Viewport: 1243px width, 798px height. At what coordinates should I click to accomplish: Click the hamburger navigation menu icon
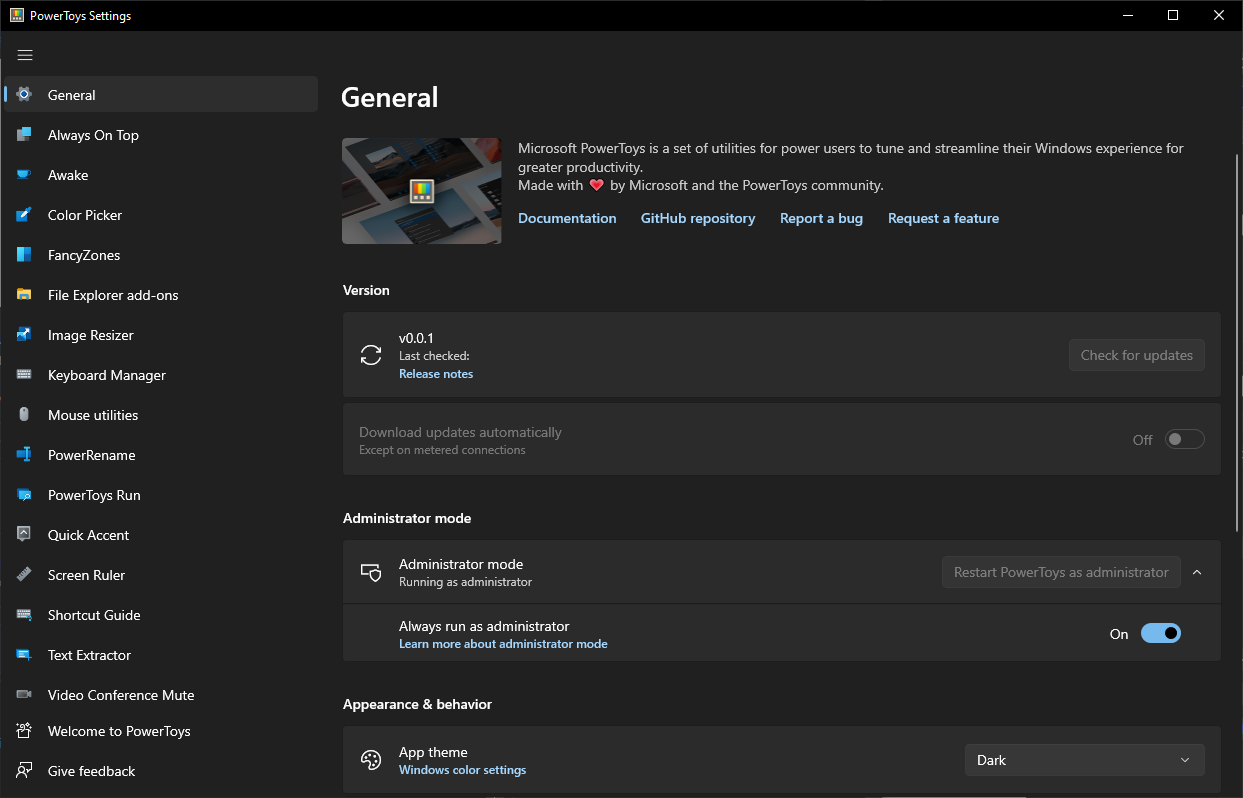tap(25, 55)
